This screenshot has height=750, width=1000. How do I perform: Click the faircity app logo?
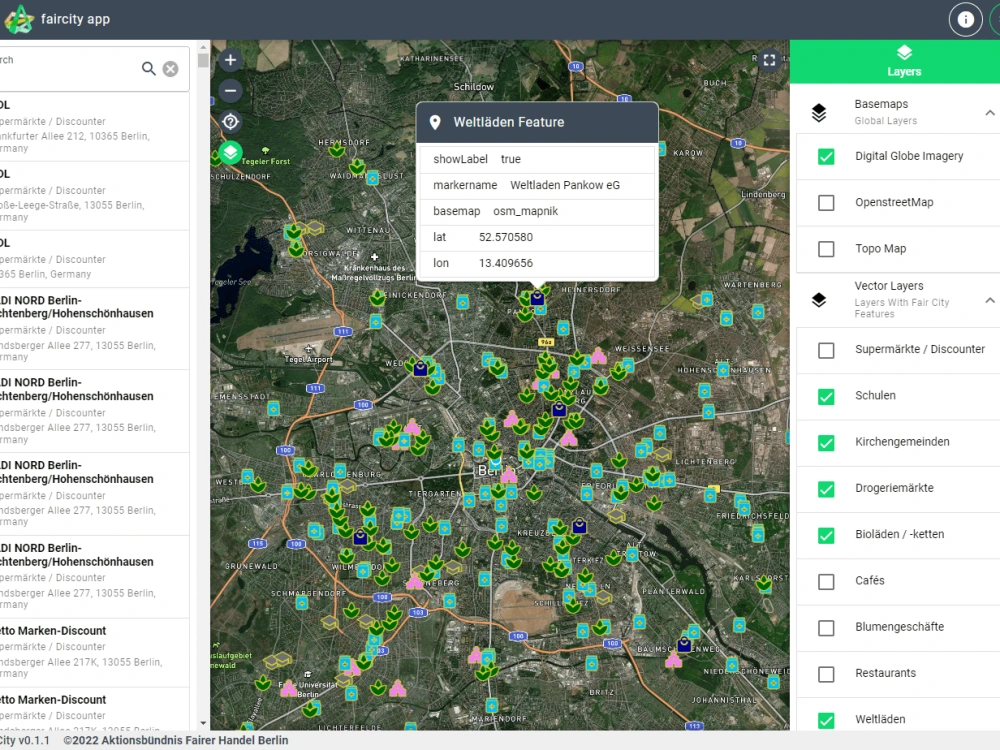pos(20,18)
